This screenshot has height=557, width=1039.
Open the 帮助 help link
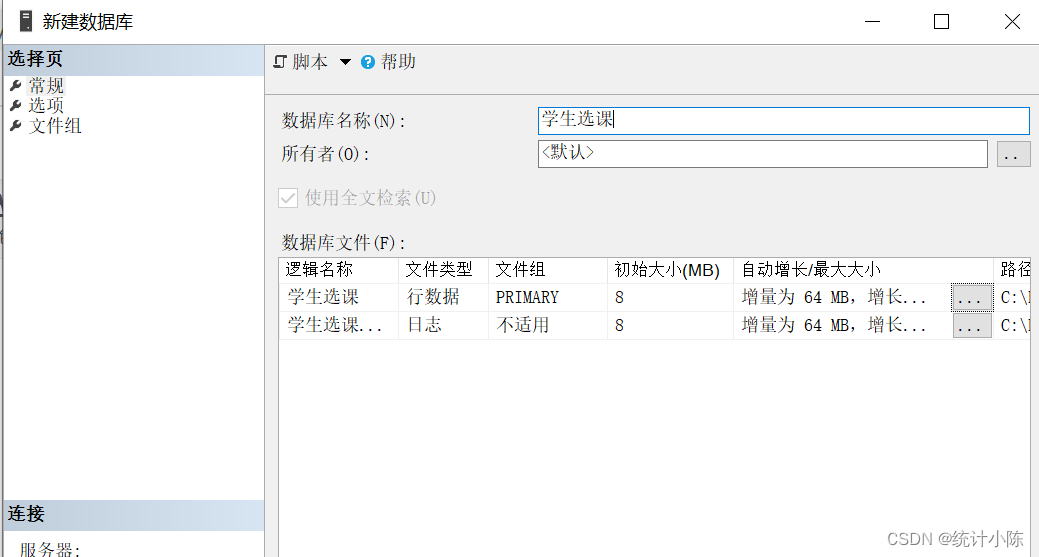point(398,62)
